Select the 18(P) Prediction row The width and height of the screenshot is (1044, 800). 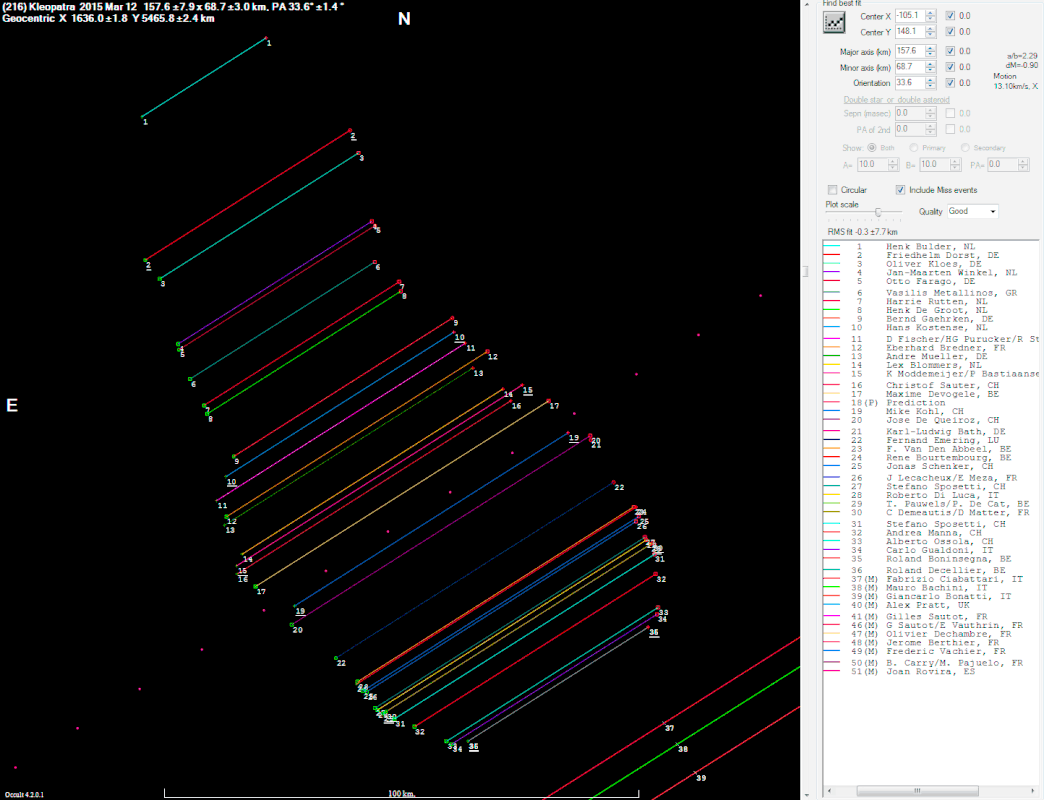(x=930, y=403)
